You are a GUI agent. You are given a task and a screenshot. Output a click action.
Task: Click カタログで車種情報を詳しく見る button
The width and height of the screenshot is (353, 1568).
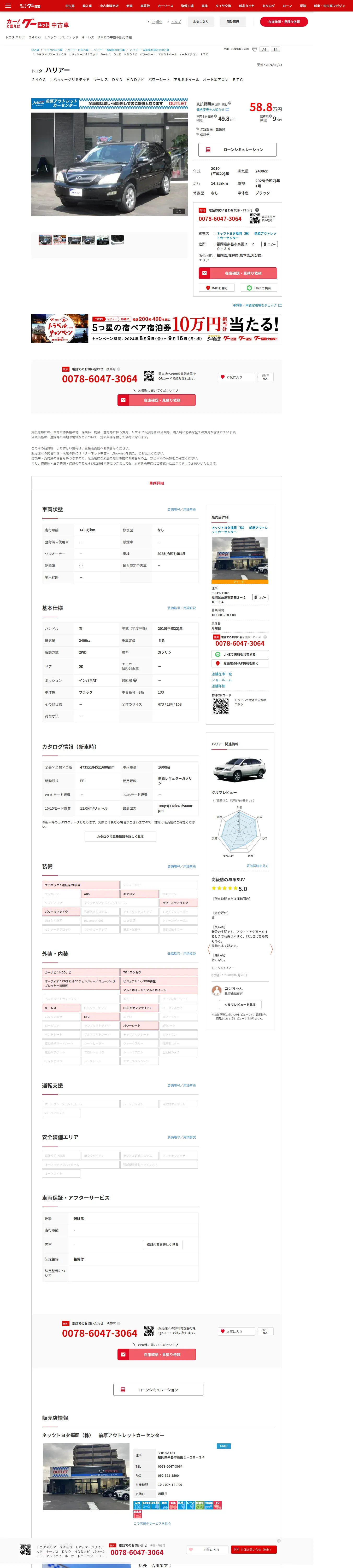(x=121, y=837)
